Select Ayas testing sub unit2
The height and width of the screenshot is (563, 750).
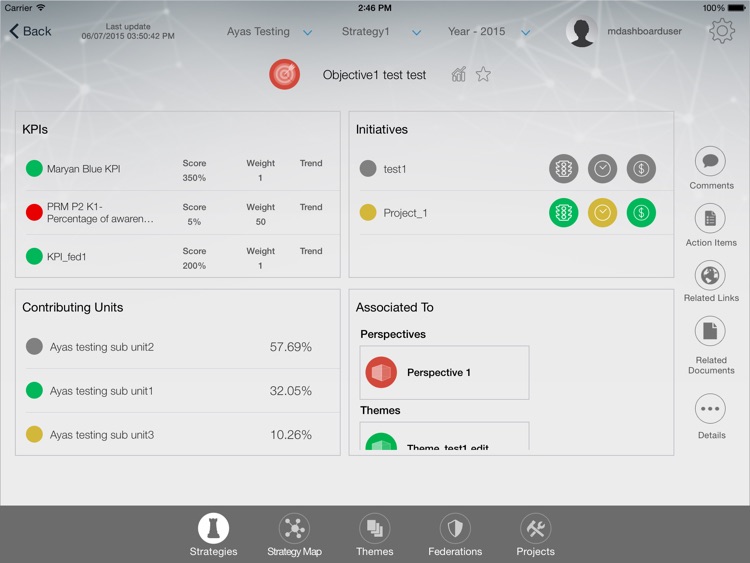[x=183, y=347]
